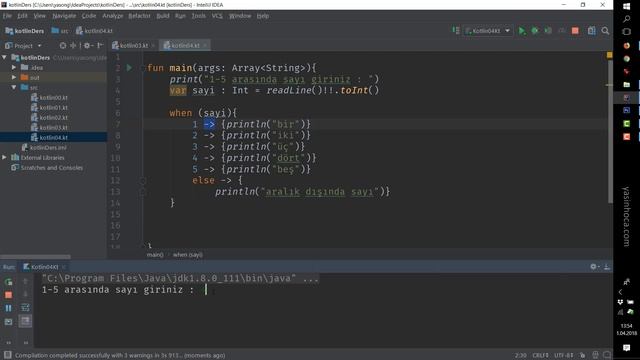
Task: Toggle the read-only lock icon in status bar
Action: (582, 355)
